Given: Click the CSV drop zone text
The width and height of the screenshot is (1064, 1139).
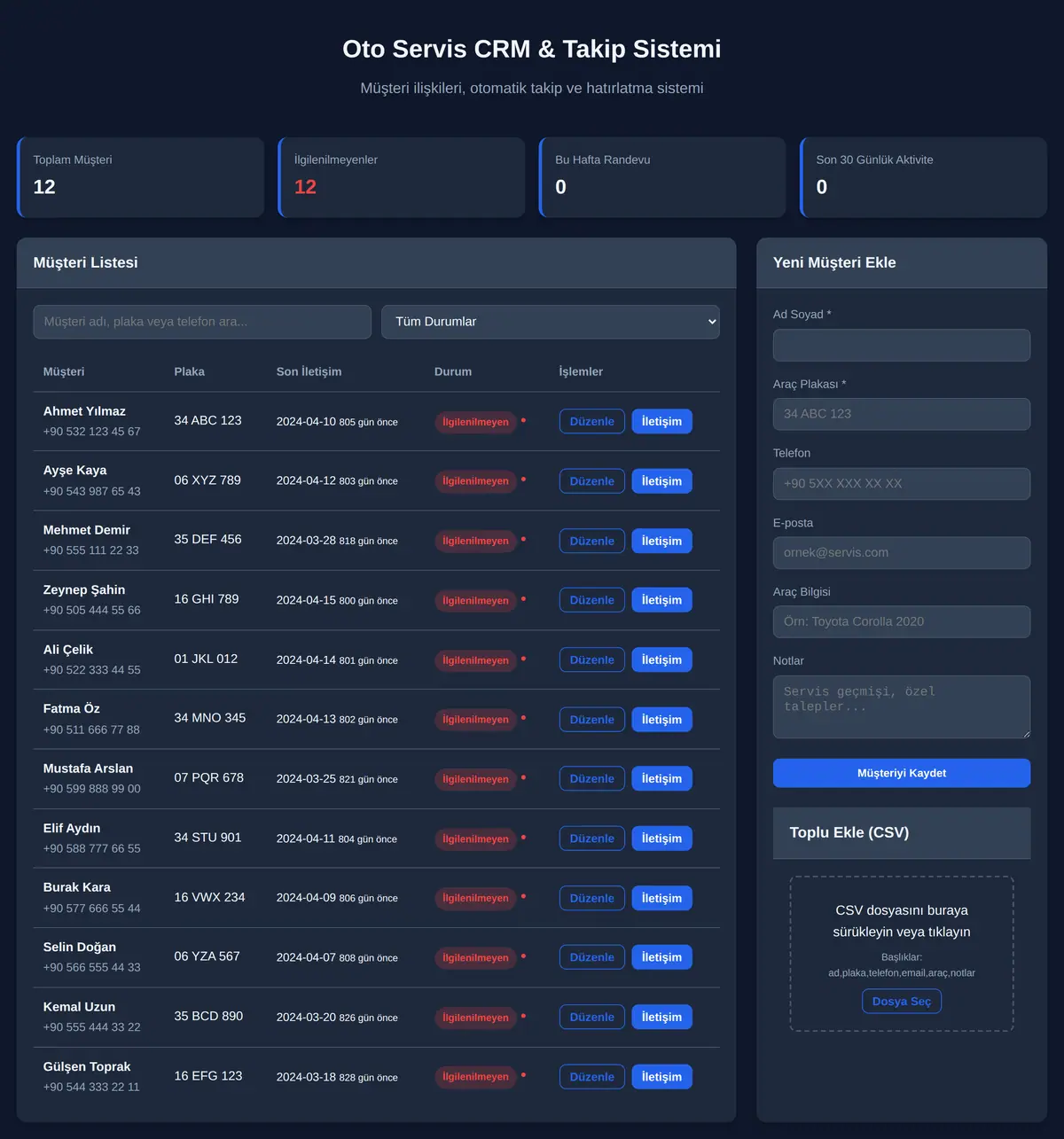Looking at the screenshot, I should [x=902, y=921].
